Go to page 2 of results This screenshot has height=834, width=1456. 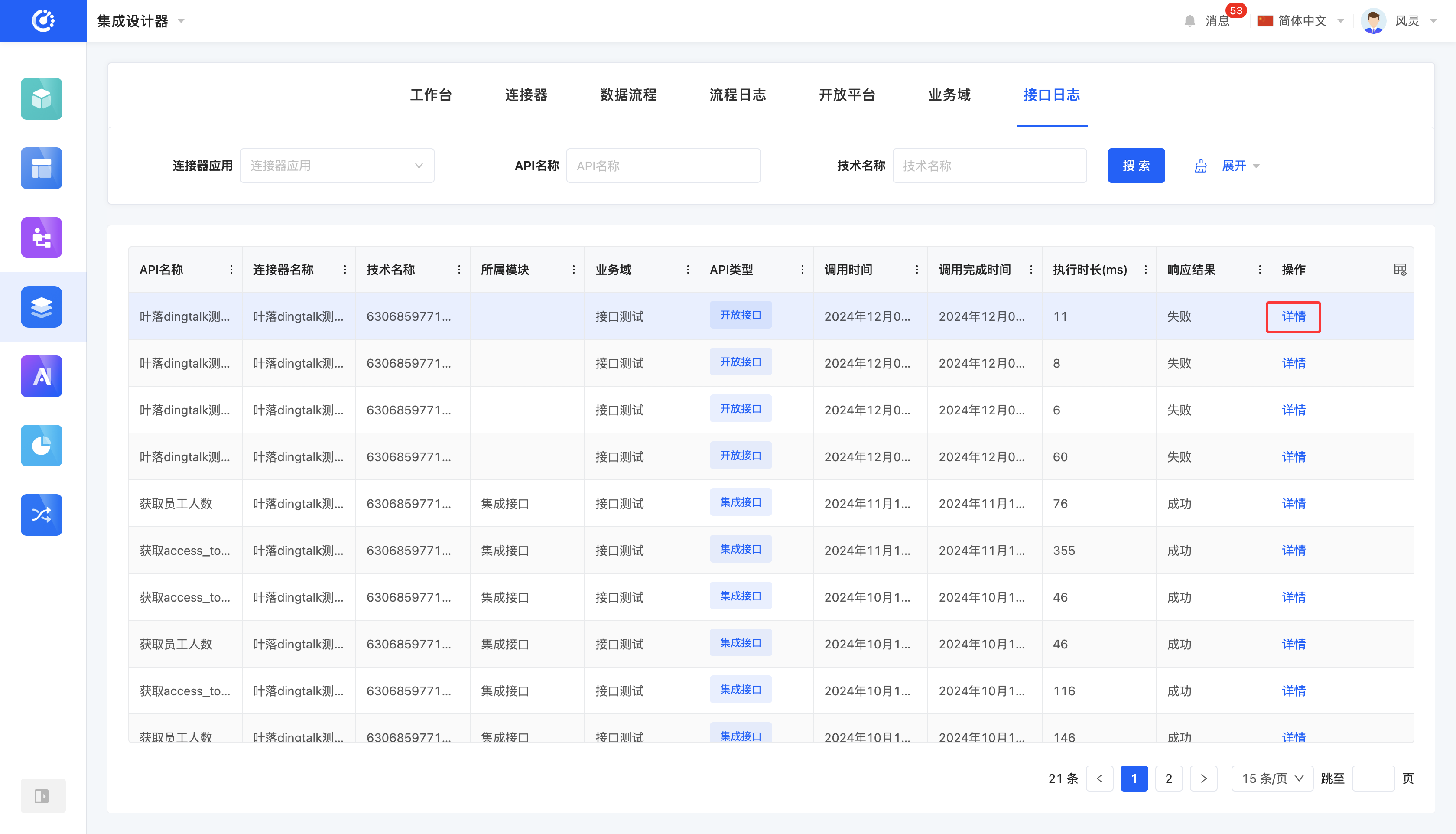pyautogui.click(x=1168, y=778)
